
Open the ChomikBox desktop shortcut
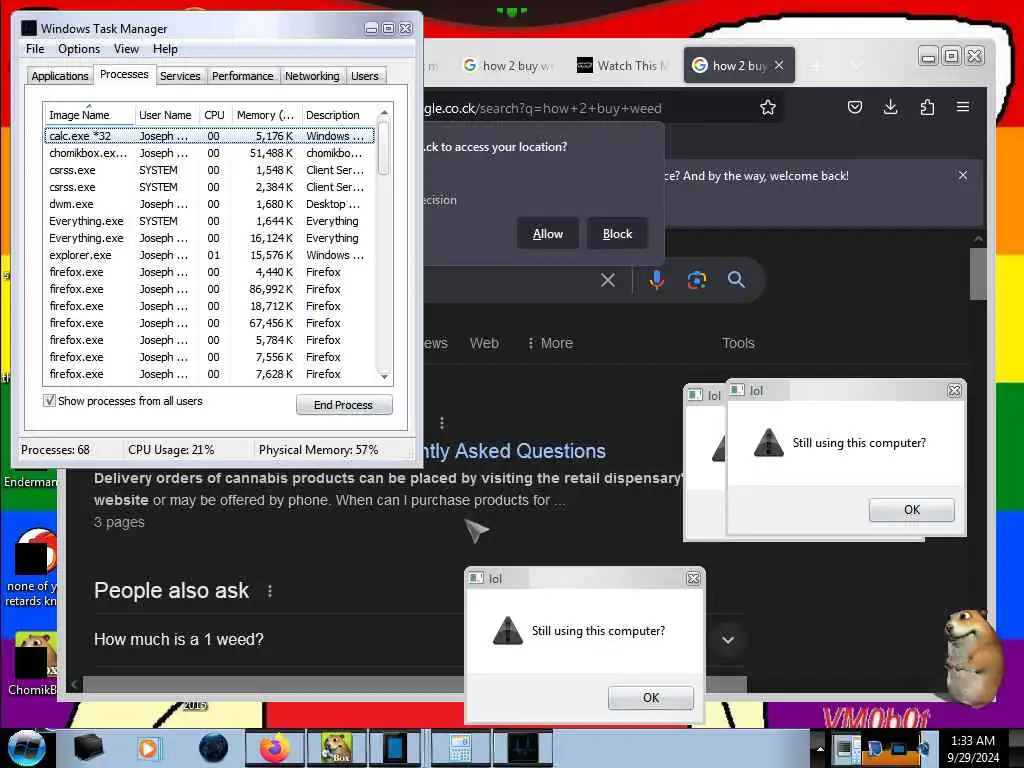point(31,663)
